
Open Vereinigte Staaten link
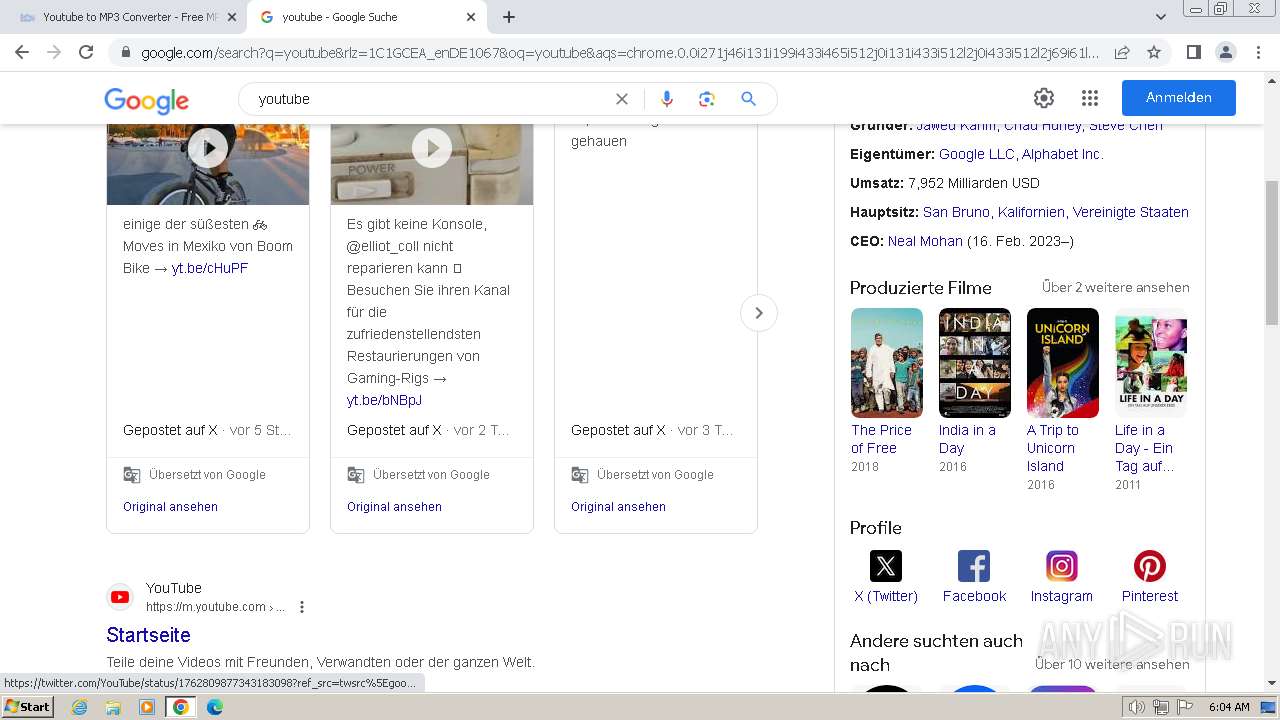pos(1131,212)
